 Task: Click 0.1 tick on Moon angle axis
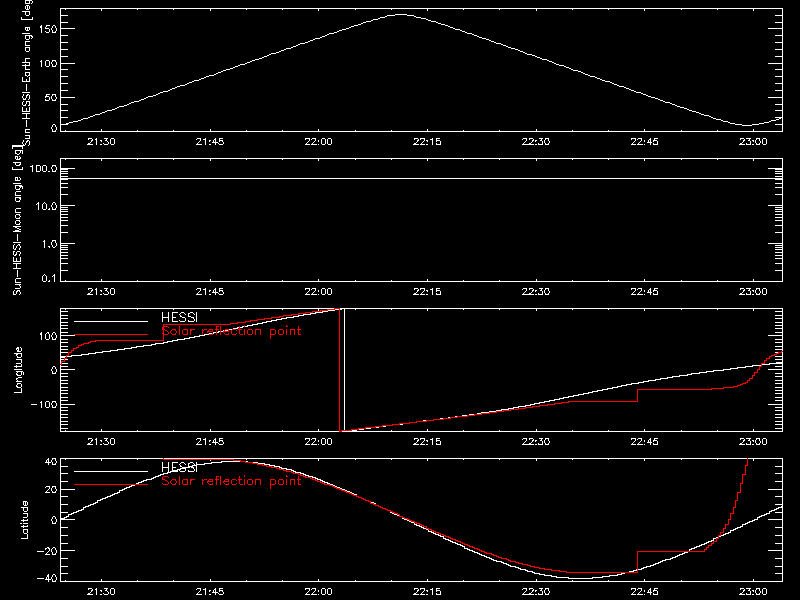pyautogui.click(x=49, y=278)
